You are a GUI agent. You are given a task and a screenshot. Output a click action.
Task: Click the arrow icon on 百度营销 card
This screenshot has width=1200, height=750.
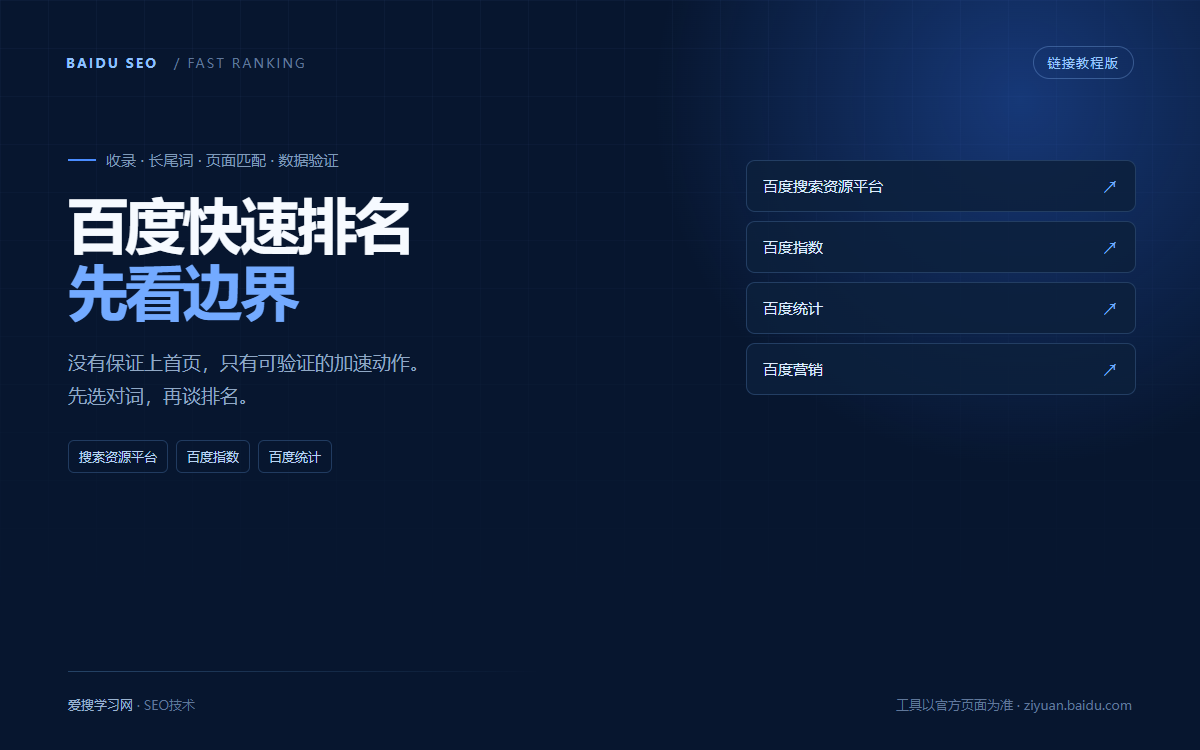point(1109,370)
